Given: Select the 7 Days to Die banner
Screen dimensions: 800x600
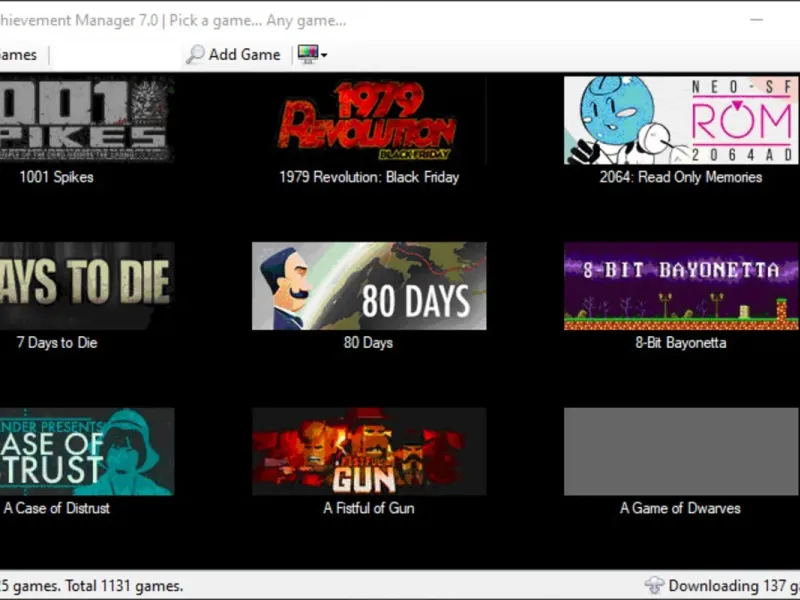Looking at the screenshot, I should point(87,286).
